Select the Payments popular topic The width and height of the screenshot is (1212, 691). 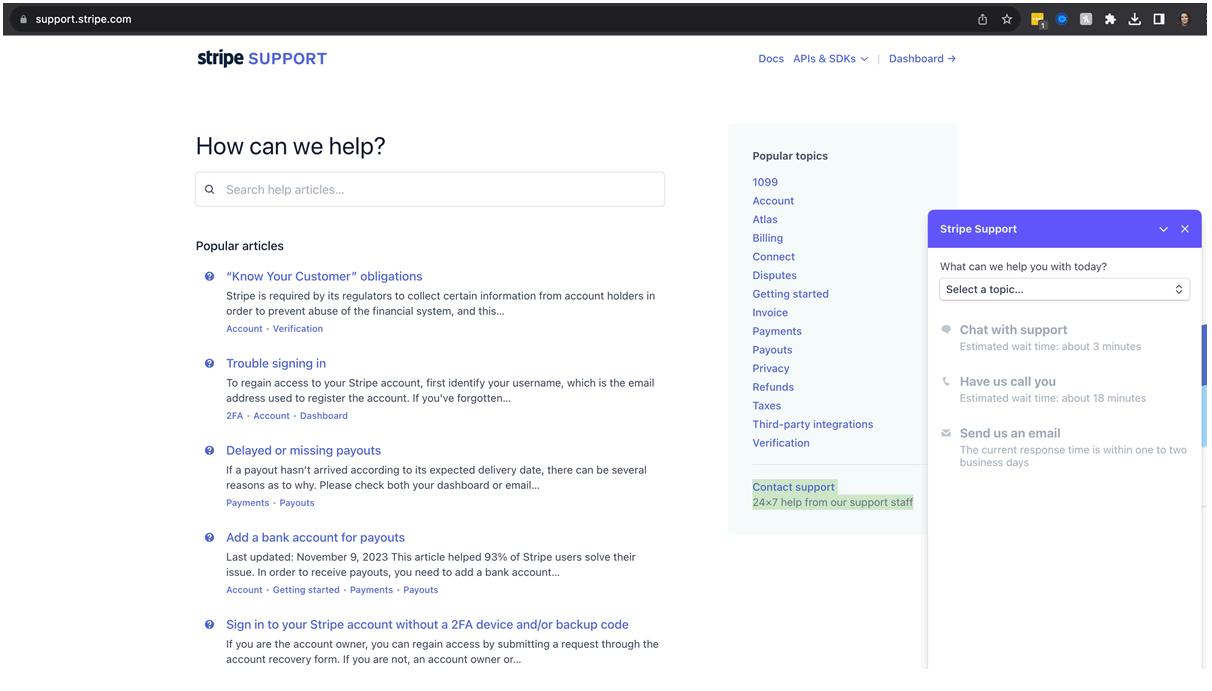(777, 331)
